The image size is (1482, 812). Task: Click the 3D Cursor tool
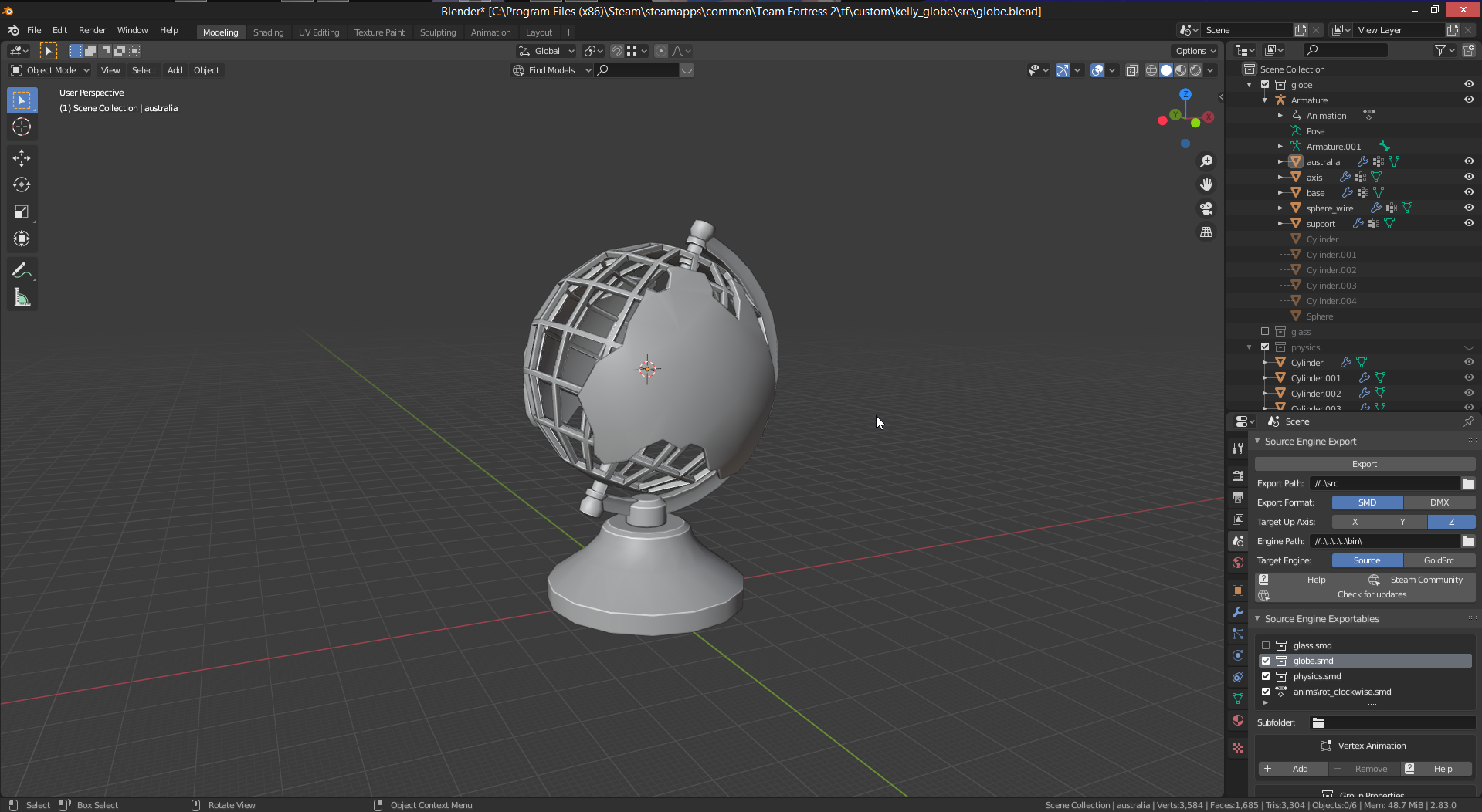[22, 127]
